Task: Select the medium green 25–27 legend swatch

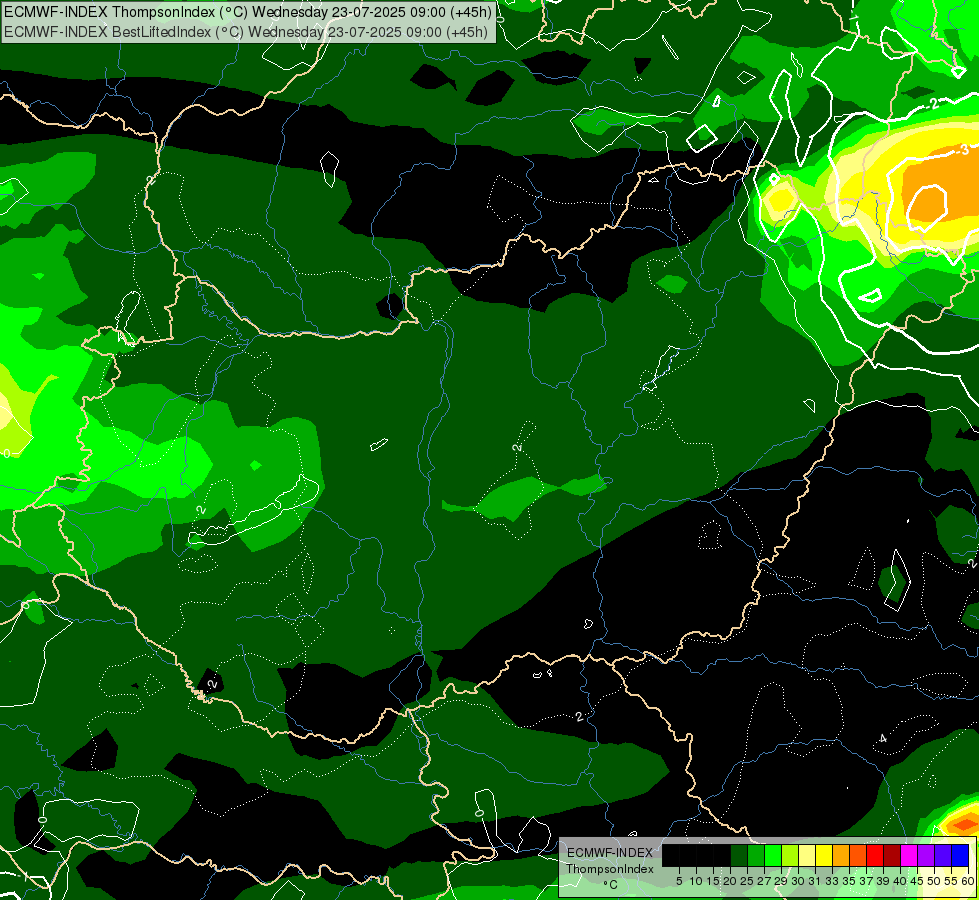Action: click(756, 855)
